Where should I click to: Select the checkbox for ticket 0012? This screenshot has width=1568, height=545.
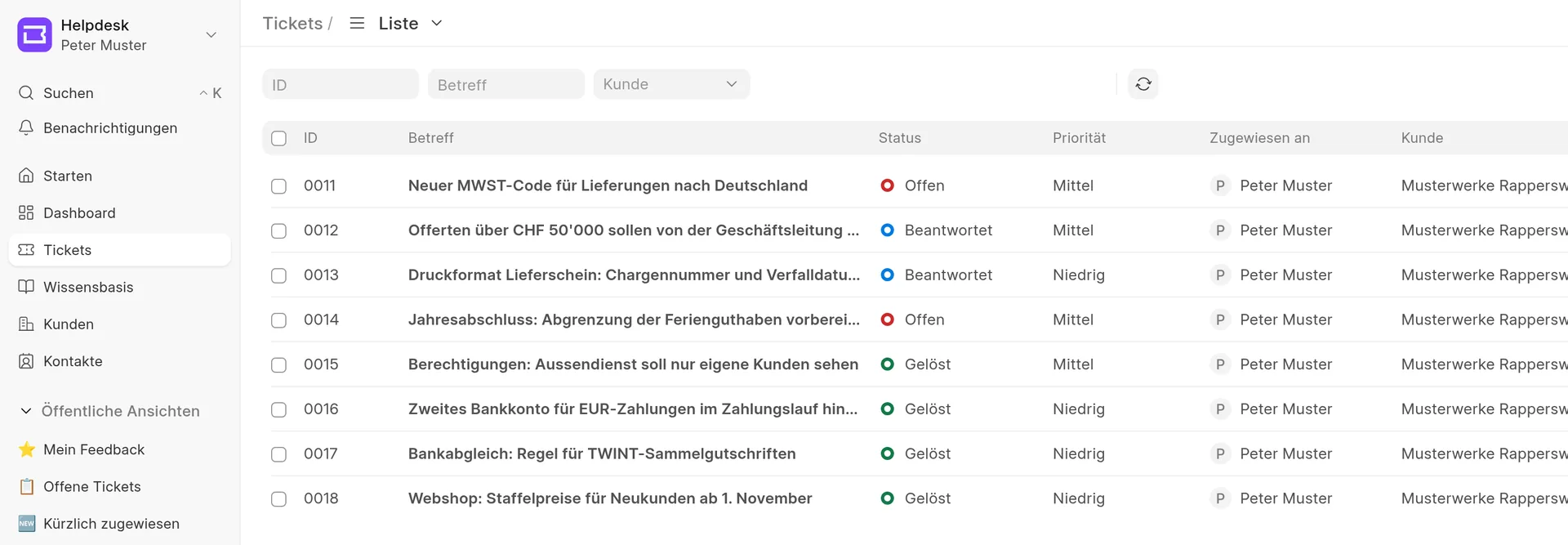tap(278, 231)
